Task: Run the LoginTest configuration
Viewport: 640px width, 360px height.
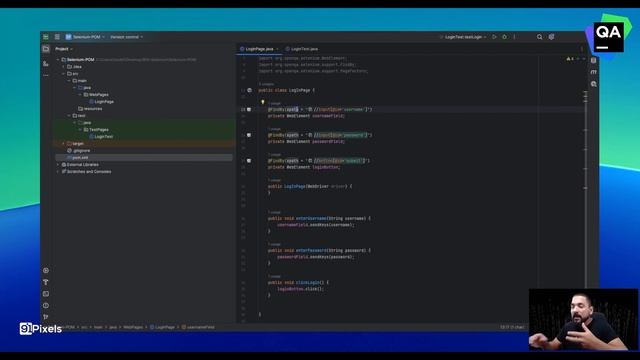Action: [x=494, y=37]
